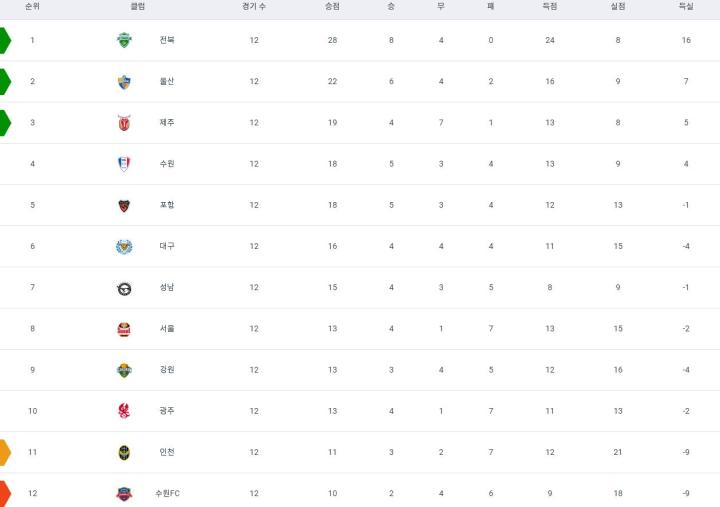Click red marker beside rank 12

5,493
